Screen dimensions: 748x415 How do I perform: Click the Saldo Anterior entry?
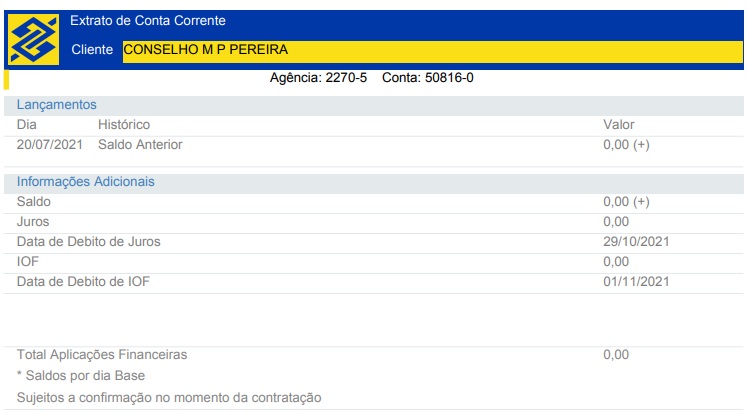coord(140,145)
